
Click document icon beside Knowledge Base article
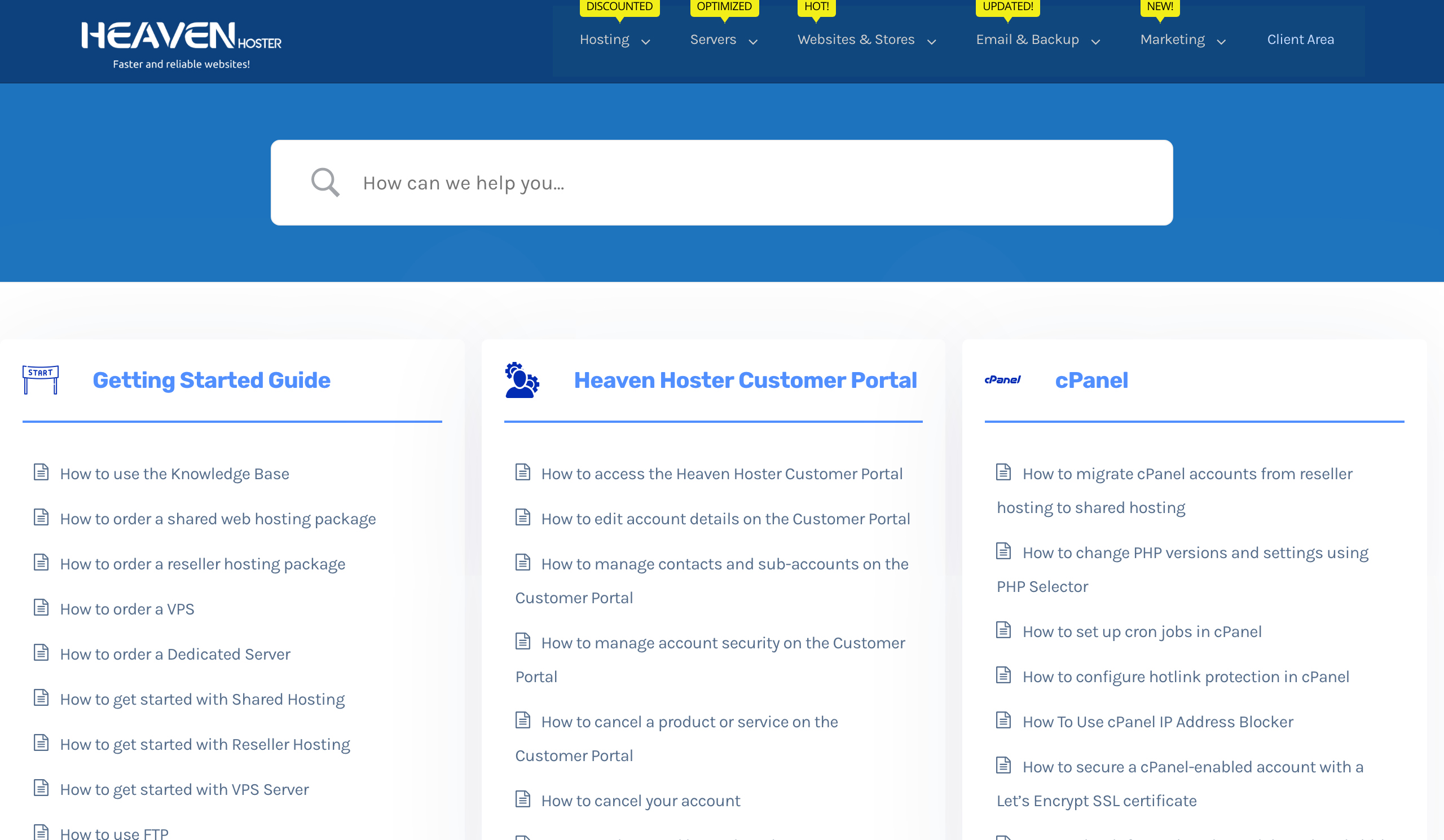[x=41, y=472]
